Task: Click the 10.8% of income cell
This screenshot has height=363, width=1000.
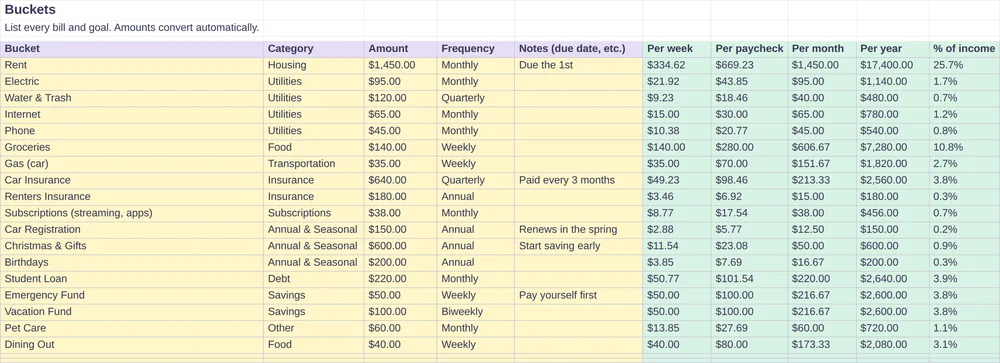Action: point(964,147)
